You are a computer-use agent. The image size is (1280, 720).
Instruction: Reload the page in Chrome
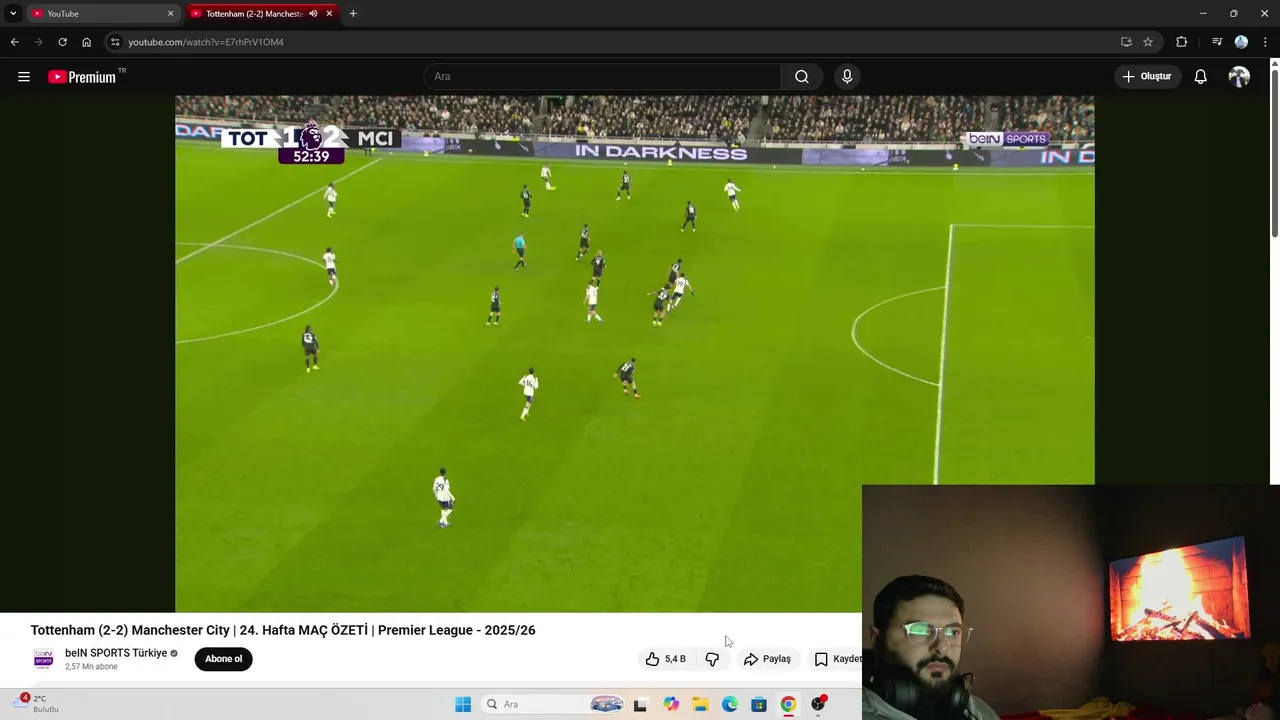(62, 42)
